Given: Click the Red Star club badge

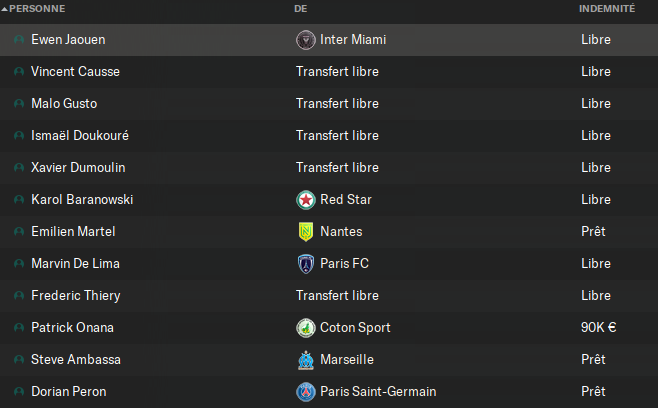Looking at the screenshot, I should pos(306,200).
